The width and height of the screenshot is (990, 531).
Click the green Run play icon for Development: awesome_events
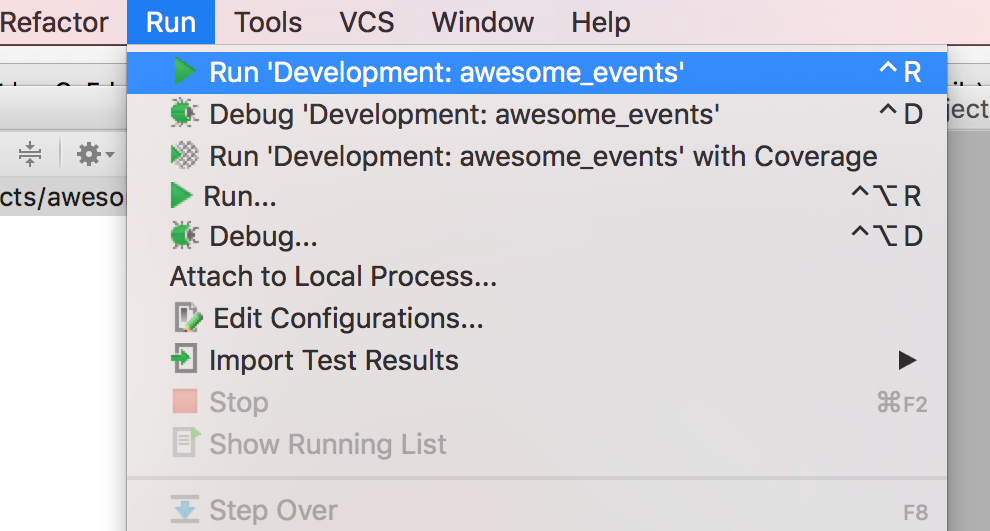click(184, 71)
